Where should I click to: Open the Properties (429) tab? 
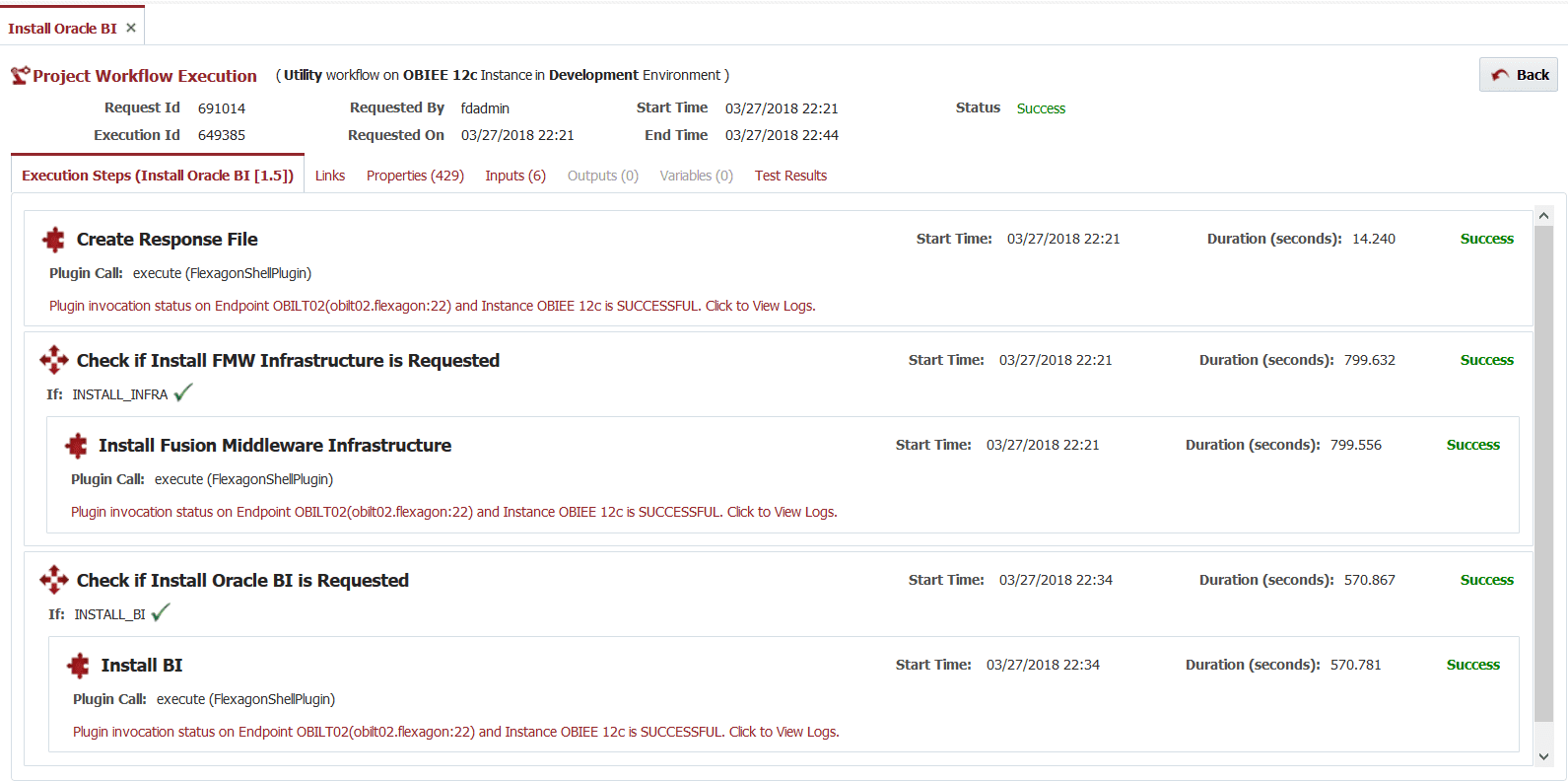[415, 176]
